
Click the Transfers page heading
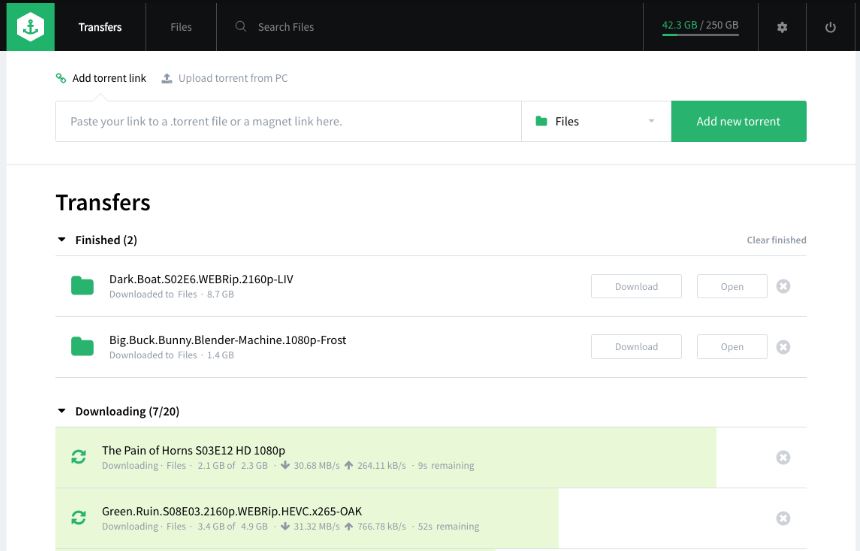click(x=103, y=202)
